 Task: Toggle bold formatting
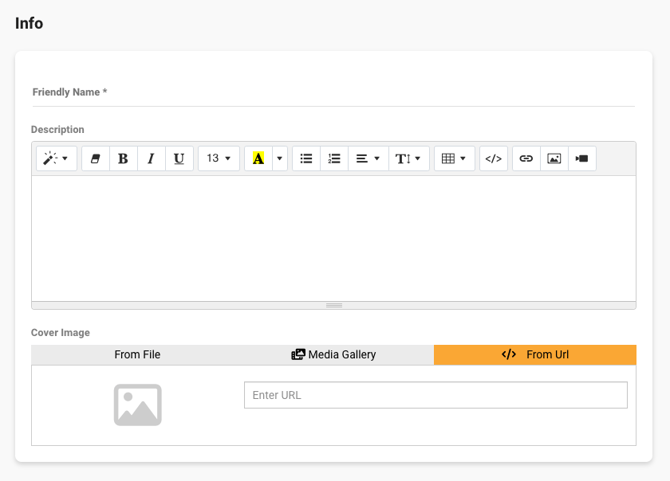(x=123, y=158)
